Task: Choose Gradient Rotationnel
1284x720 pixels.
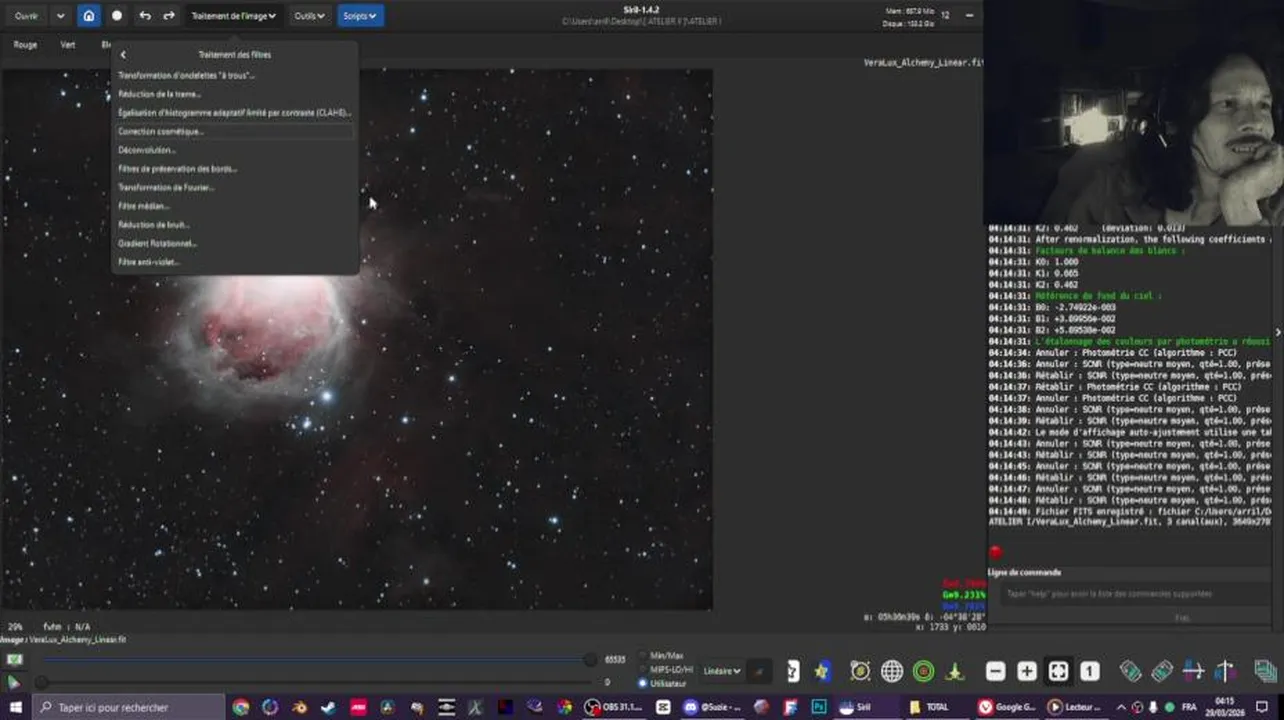Action: click(x=158, y=243)
